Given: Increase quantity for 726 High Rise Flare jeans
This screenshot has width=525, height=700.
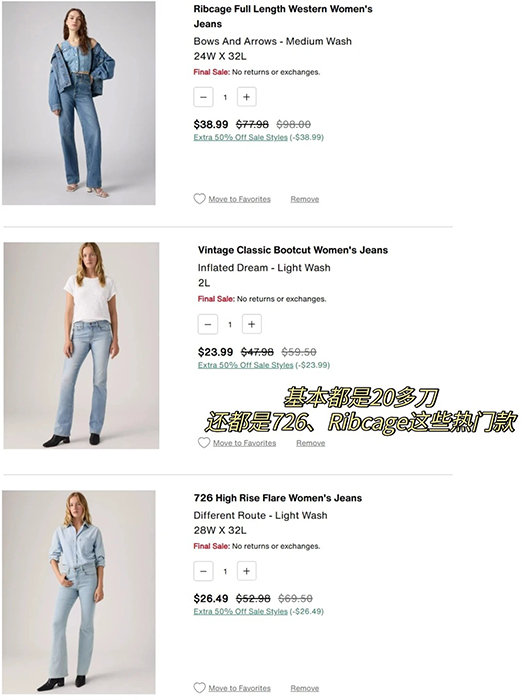Looking at the screenshot, I should click(246, 571).
